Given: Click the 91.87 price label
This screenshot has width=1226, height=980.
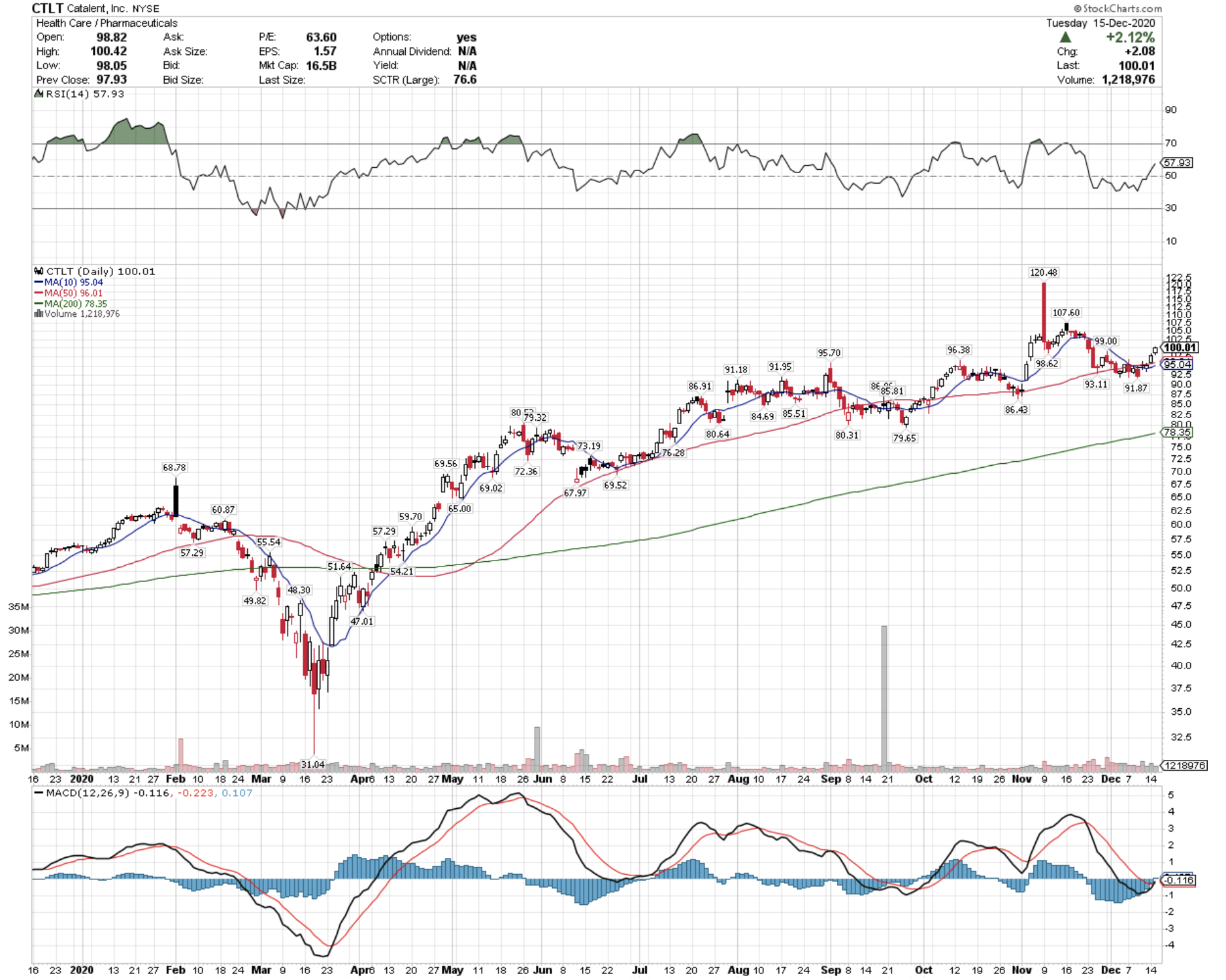Looking at the screenshot, I should point(1136,388).
